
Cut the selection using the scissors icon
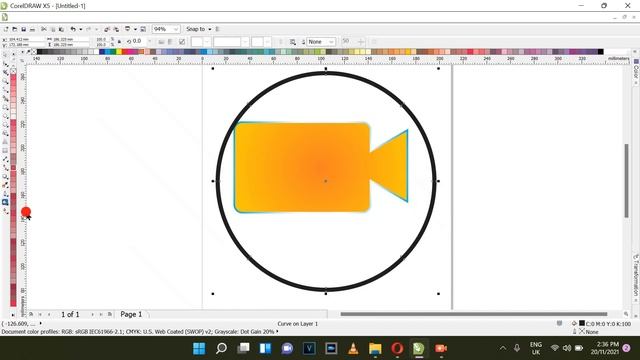coord(44,29)
